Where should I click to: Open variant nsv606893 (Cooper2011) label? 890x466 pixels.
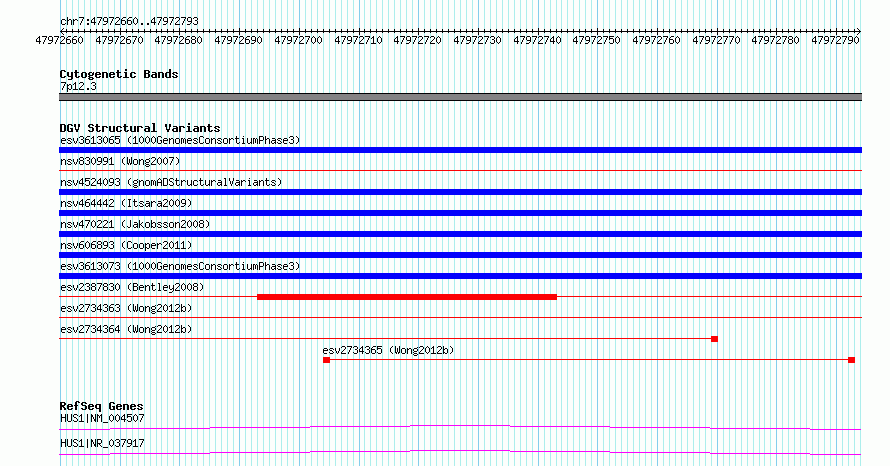[x=126, y=245]
